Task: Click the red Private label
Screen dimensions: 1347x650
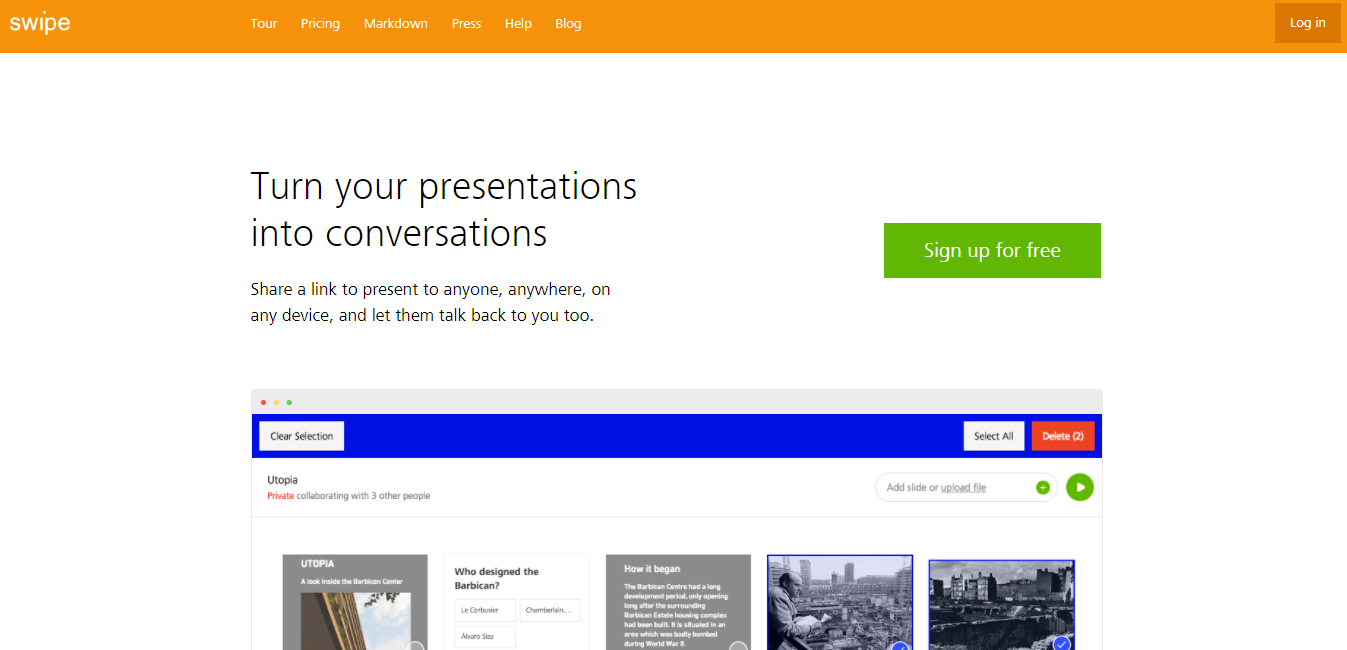Action: 281,496
